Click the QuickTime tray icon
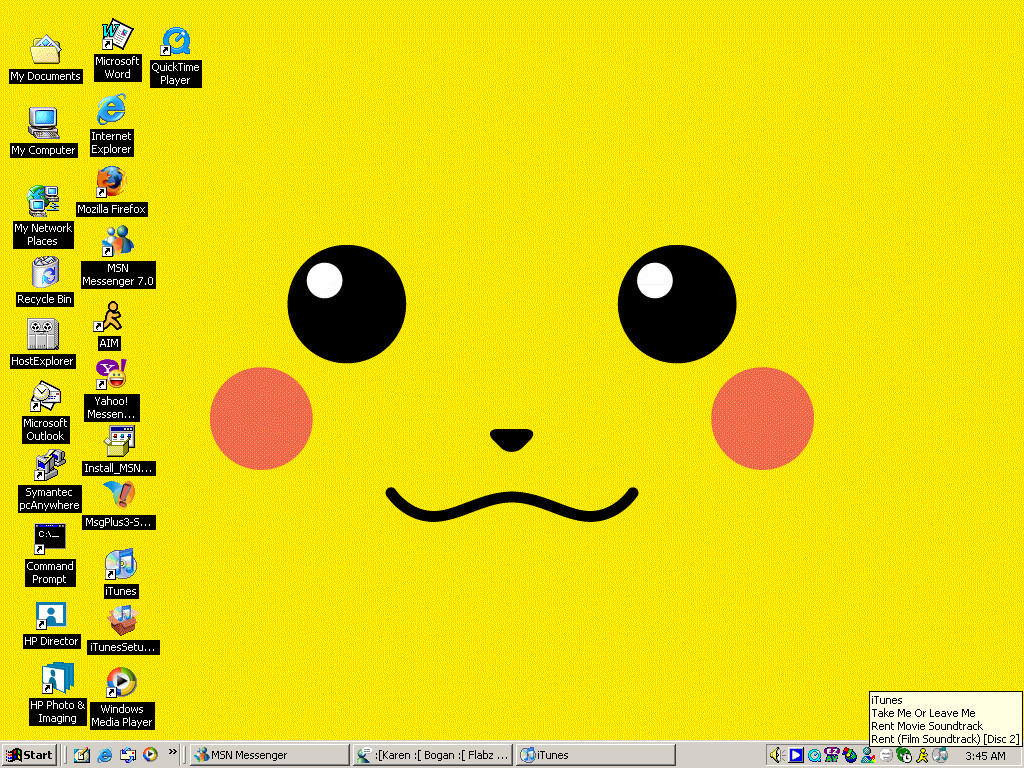 814,756
